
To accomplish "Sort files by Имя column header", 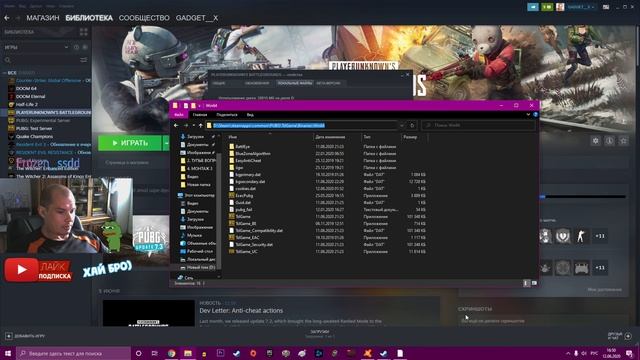I will 233,137.
